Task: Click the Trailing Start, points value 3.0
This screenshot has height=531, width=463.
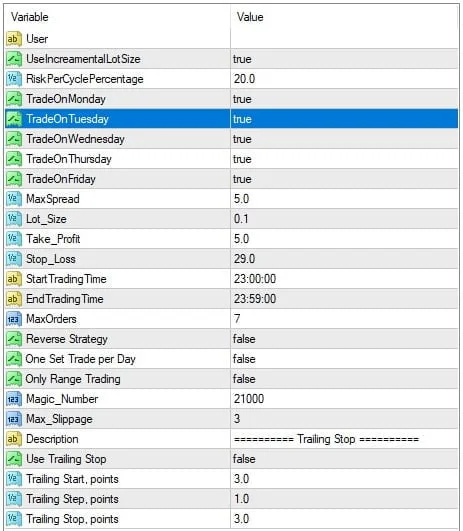Action: pos(241,479)
